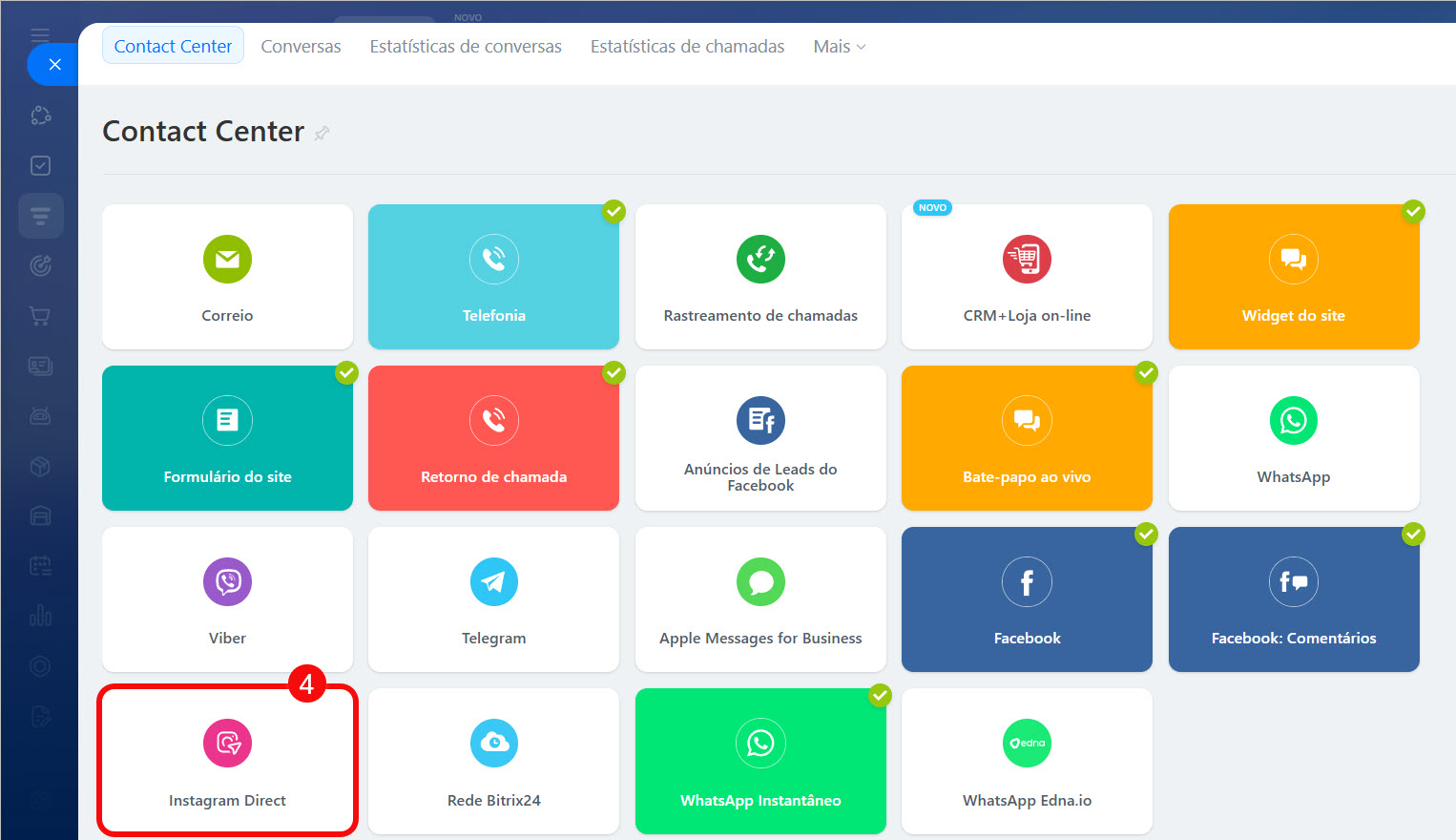This screenshot has width=1456, height=840.
Task: Open the hamburger menu in sidebar
Action: click(40, 35)
